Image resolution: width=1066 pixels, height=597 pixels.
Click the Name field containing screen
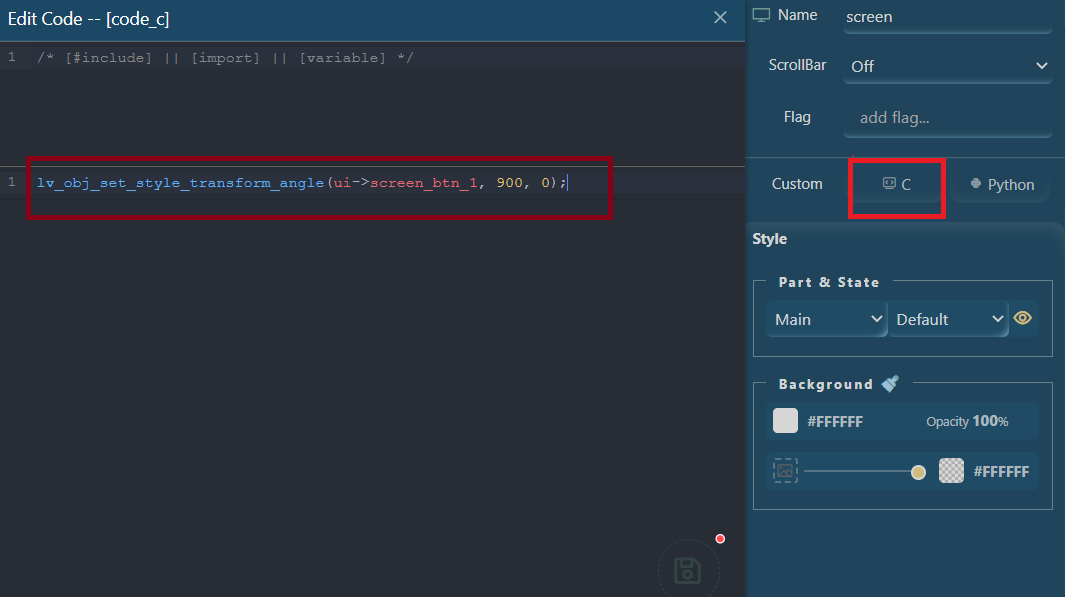click(946, 17)
